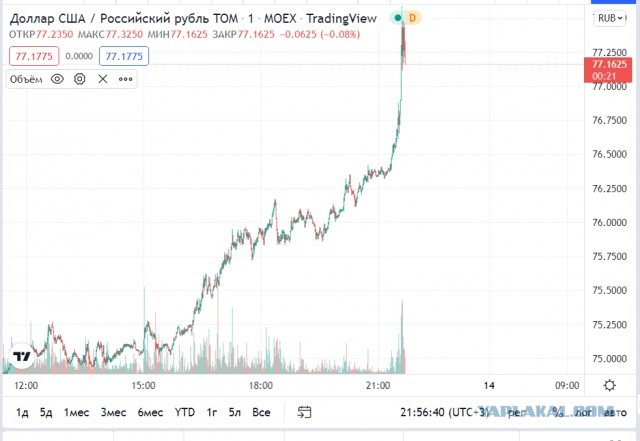The image size is (640, 441).
Task: Click the 15:00 time axis label
Action: pos(143,385)
